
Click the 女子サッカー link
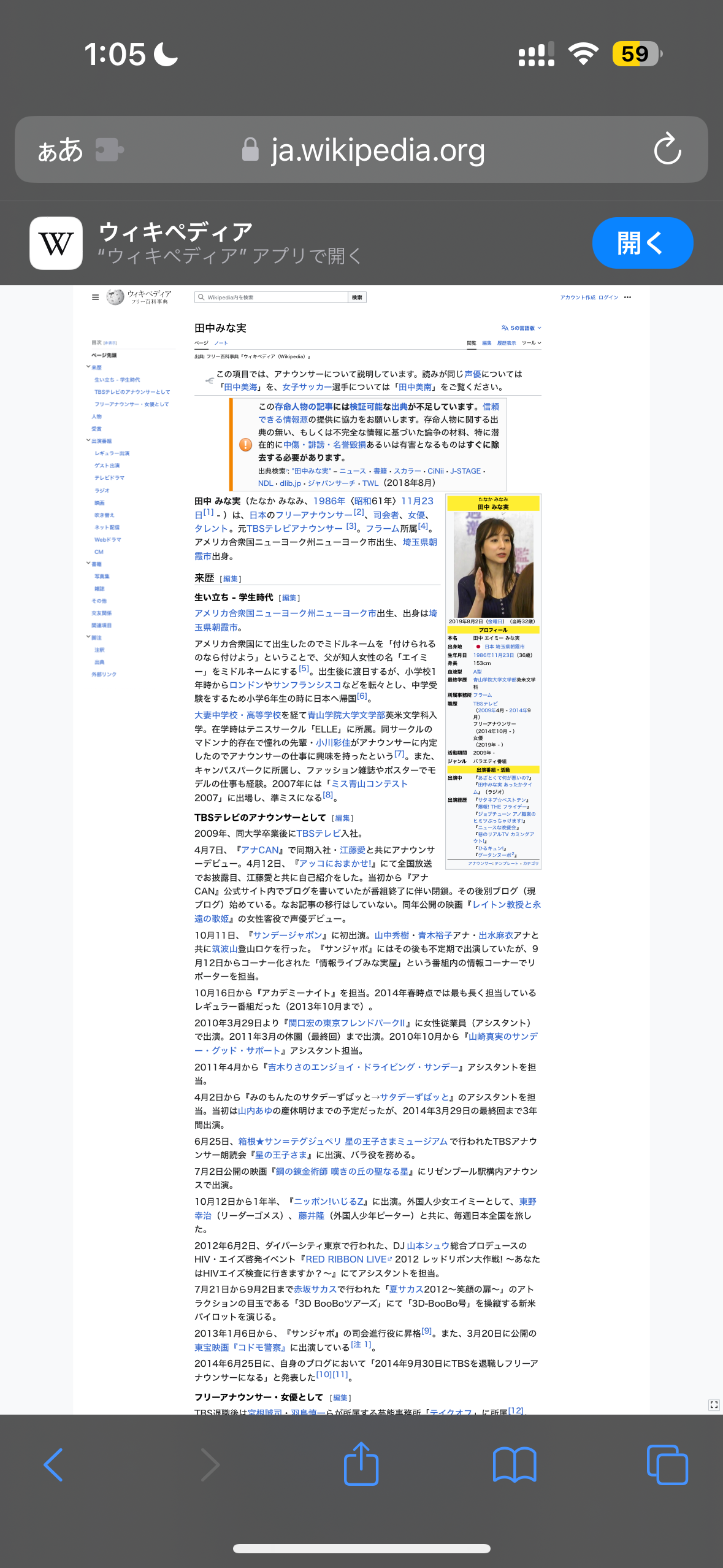(x=307, y=387)
